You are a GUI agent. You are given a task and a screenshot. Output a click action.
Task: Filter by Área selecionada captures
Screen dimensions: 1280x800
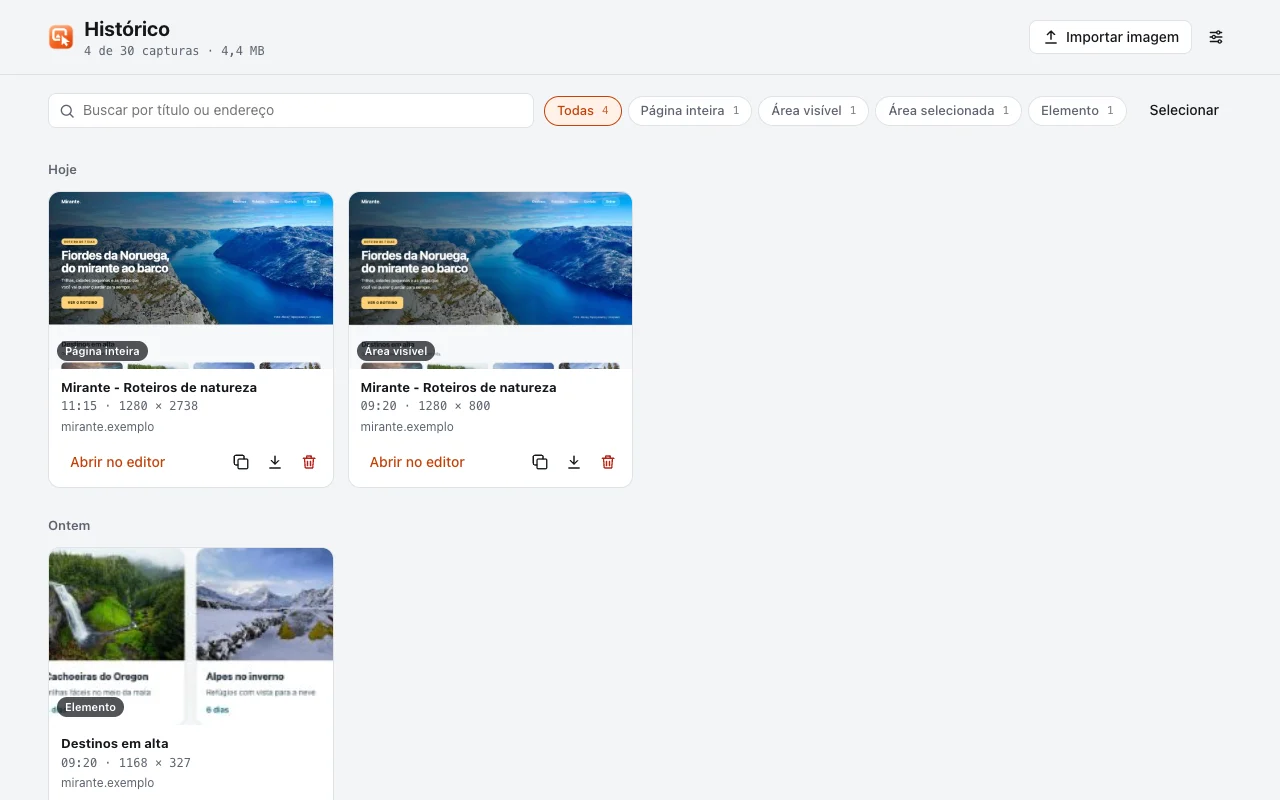point(948,111)
